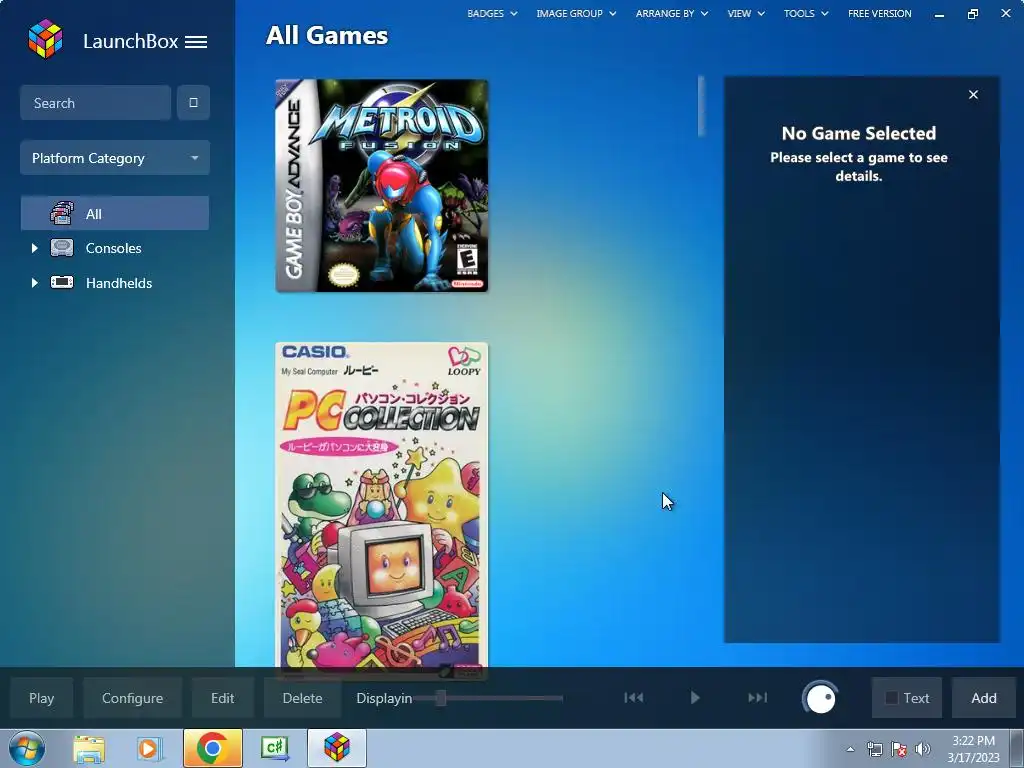Click the Consoles category icon
The image size is (1024, 768).
[x=62, y=248]
